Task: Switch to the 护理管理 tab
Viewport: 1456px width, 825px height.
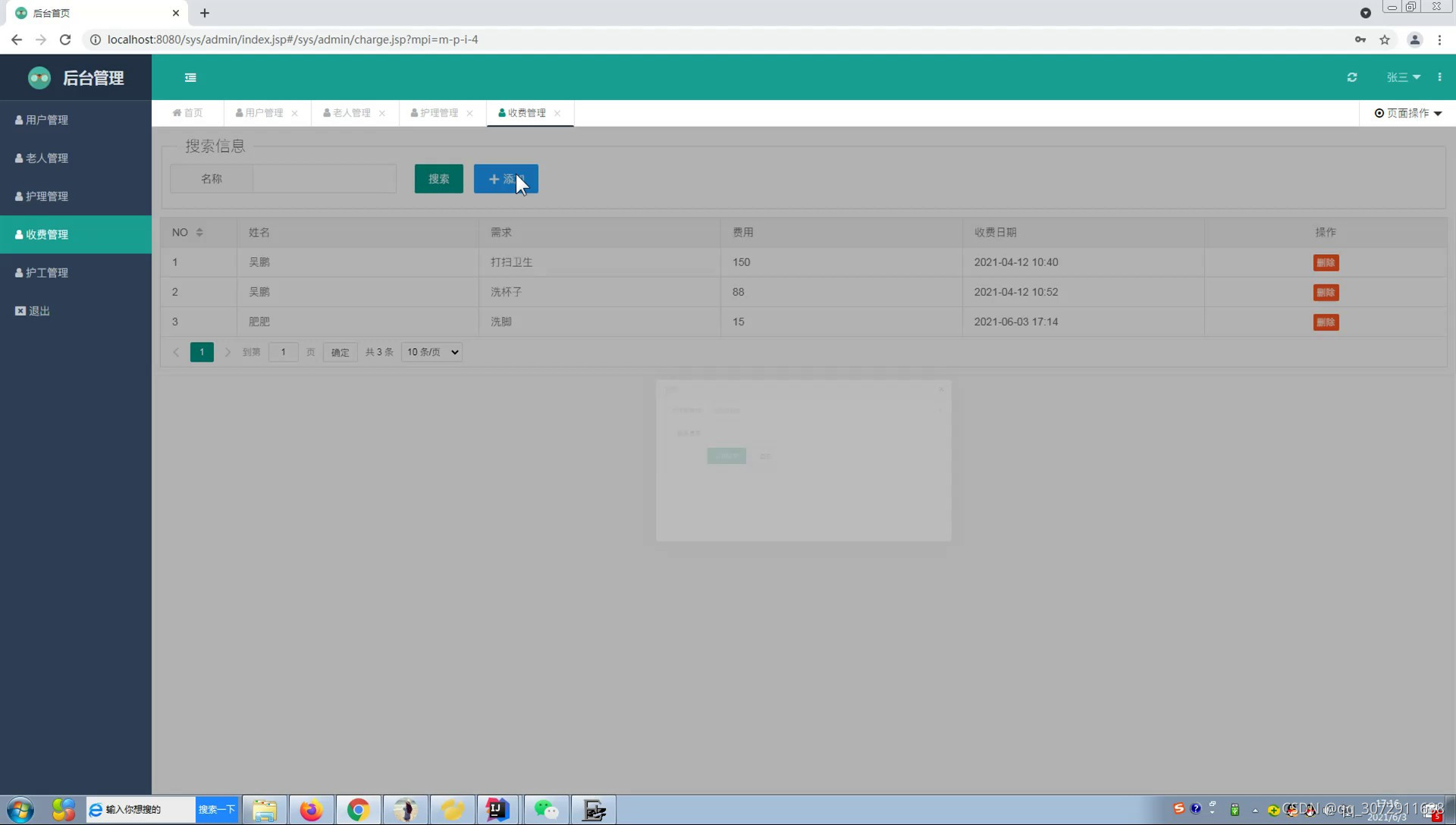Action: pos(435,113)
